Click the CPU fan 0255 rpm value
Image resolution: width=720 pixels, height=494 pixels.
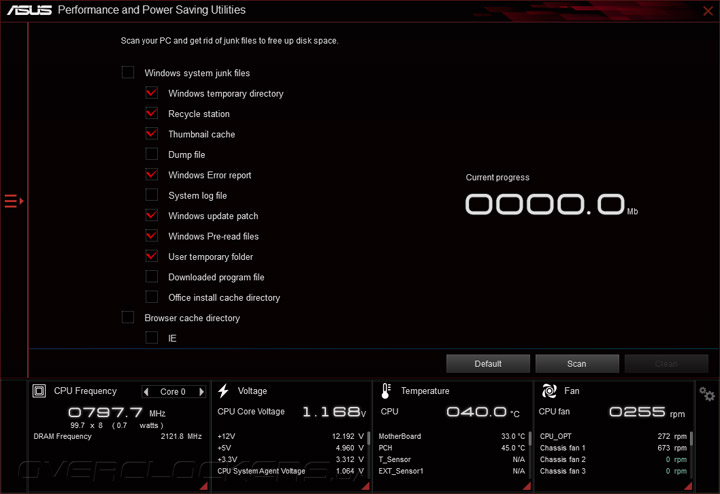647,412
